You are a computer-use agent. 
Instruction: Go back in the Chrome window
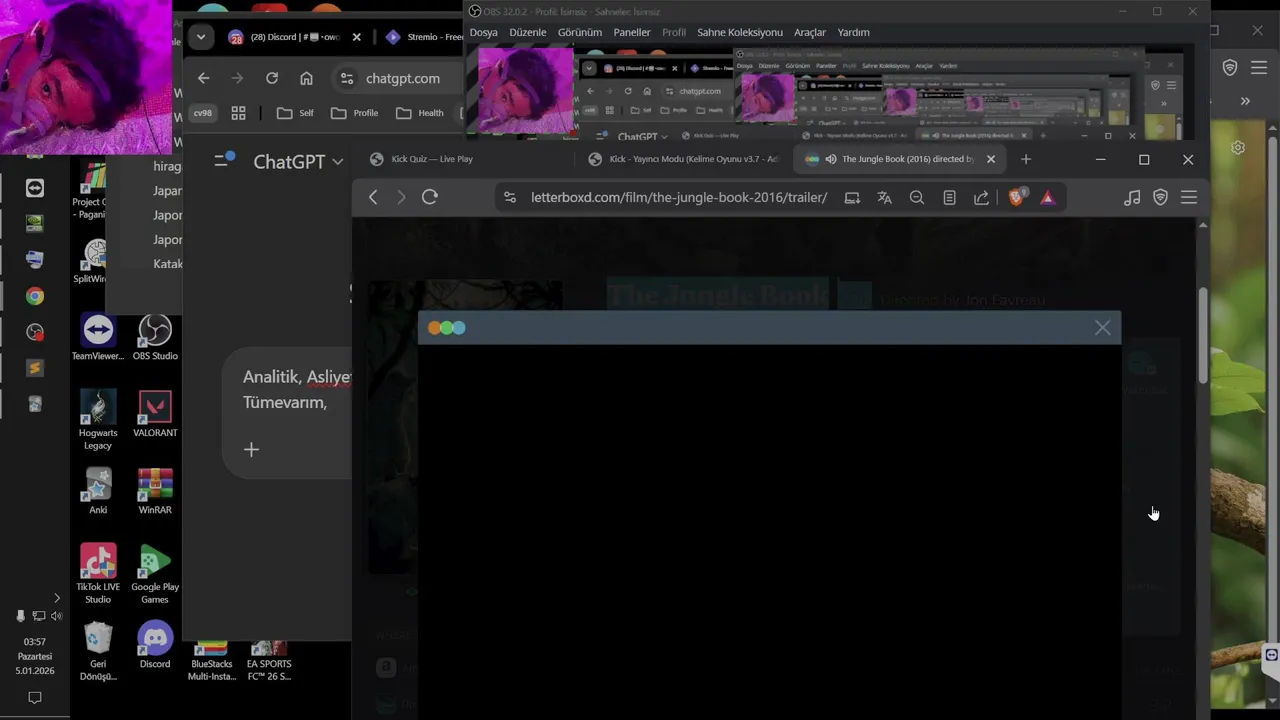click(204, 78)
